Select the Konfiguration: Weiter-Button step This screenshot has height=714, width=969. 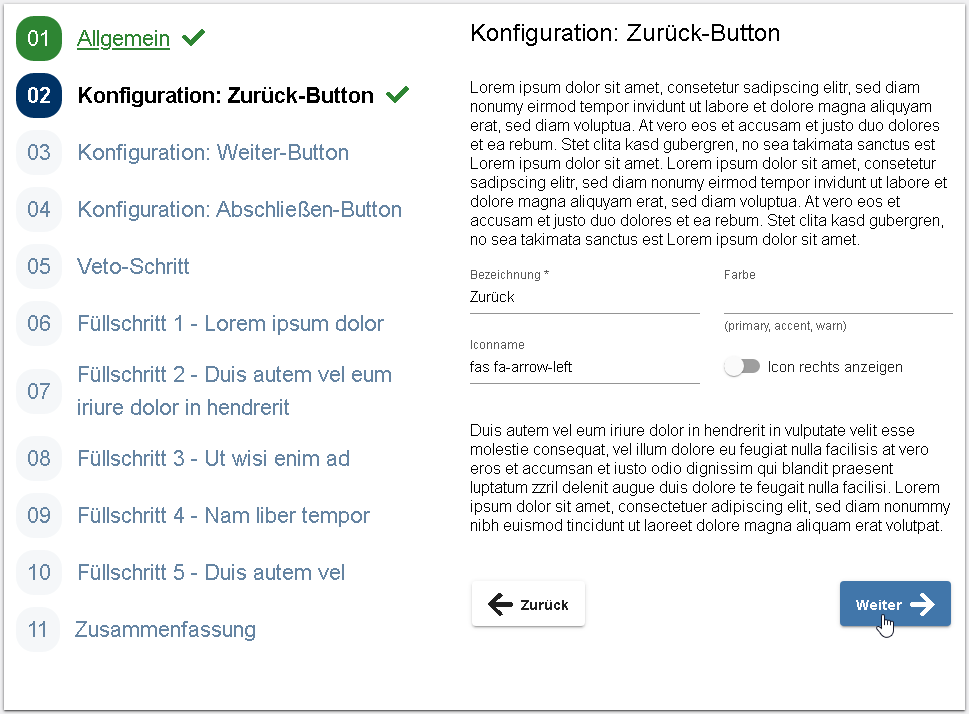pos(215,152)
